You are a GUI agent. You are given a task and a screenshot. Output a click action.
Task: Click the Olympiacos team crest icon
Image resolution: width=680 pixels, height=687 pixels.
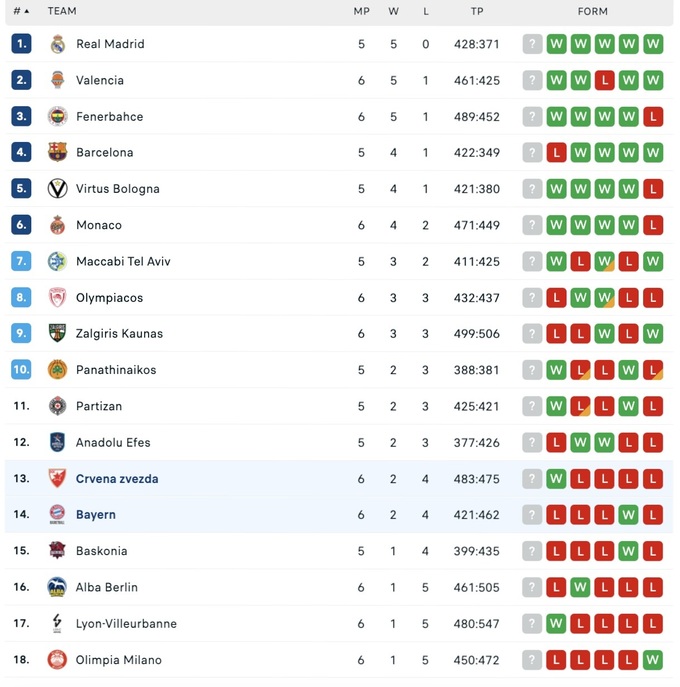pyautogui.click(x=58, y=298)
